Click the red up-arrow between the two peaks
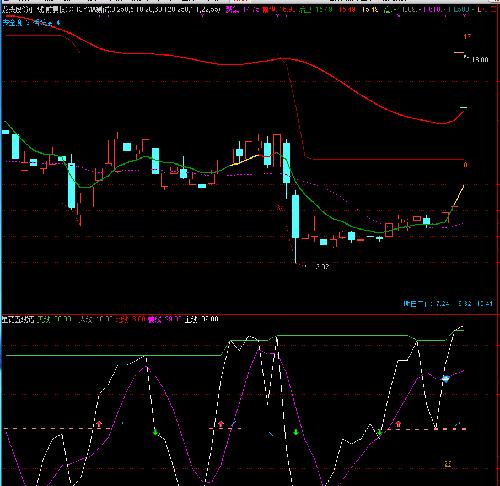 point(221,424)
